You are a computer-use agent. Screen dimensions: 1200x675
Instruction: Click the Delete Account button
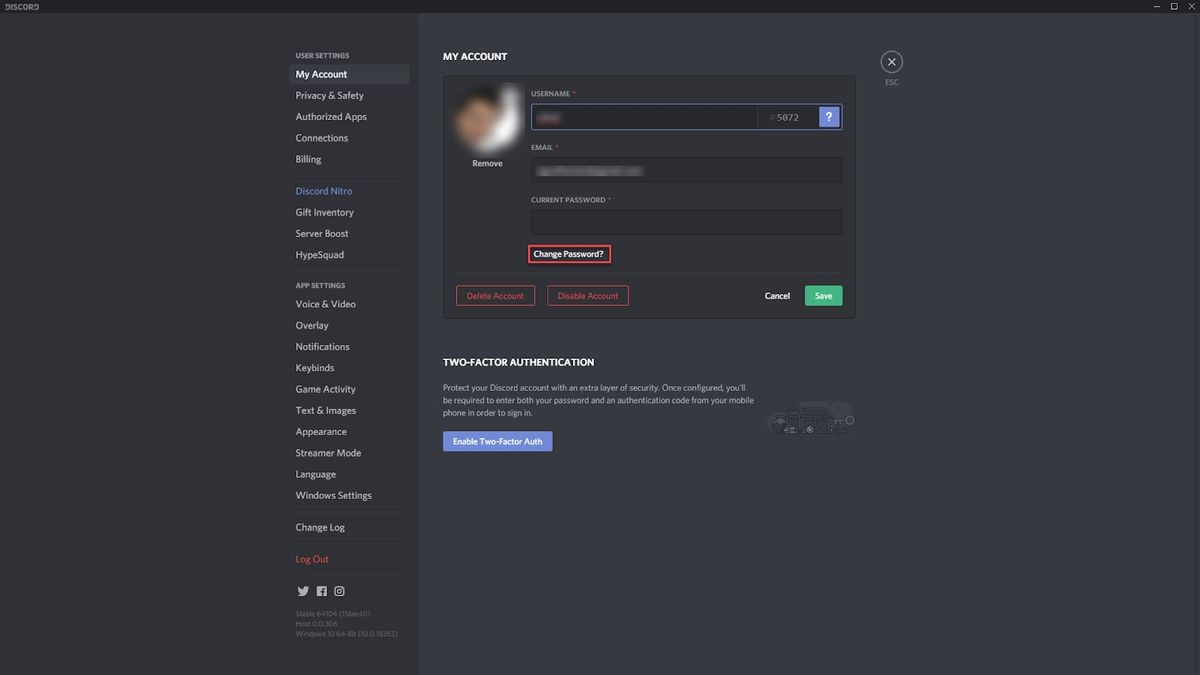tap(495, 295)
